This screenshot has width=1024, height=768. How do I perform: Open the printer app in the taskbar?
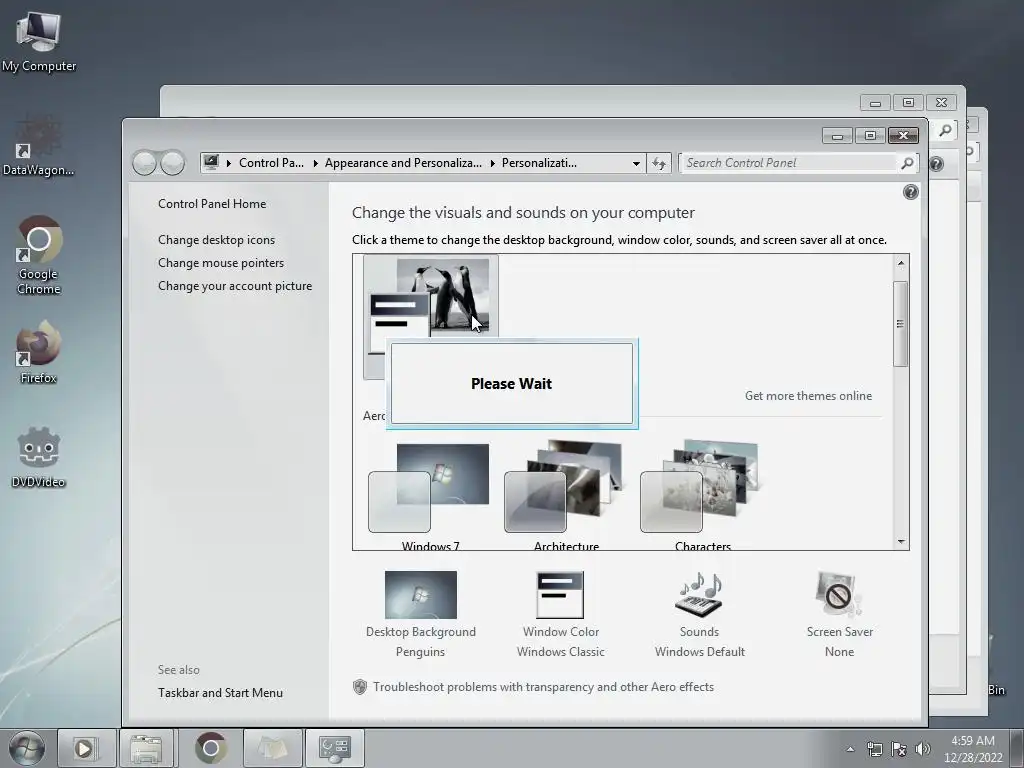pyautogui.click(x=146, y=748)
